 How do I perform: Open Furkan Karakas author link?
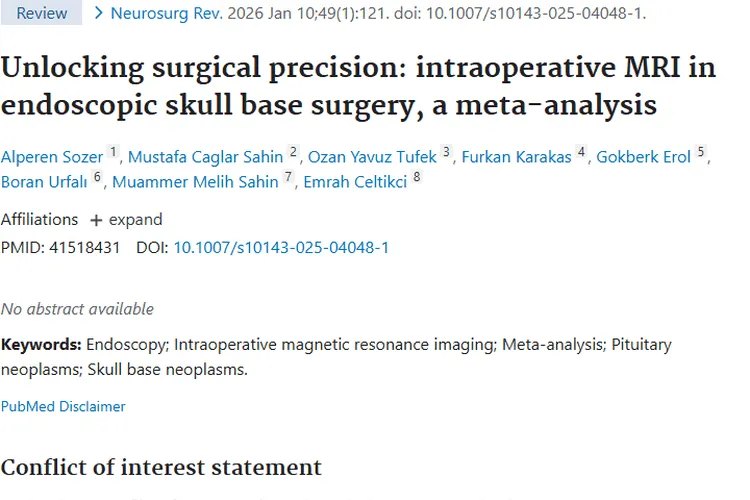click(517, 157)
